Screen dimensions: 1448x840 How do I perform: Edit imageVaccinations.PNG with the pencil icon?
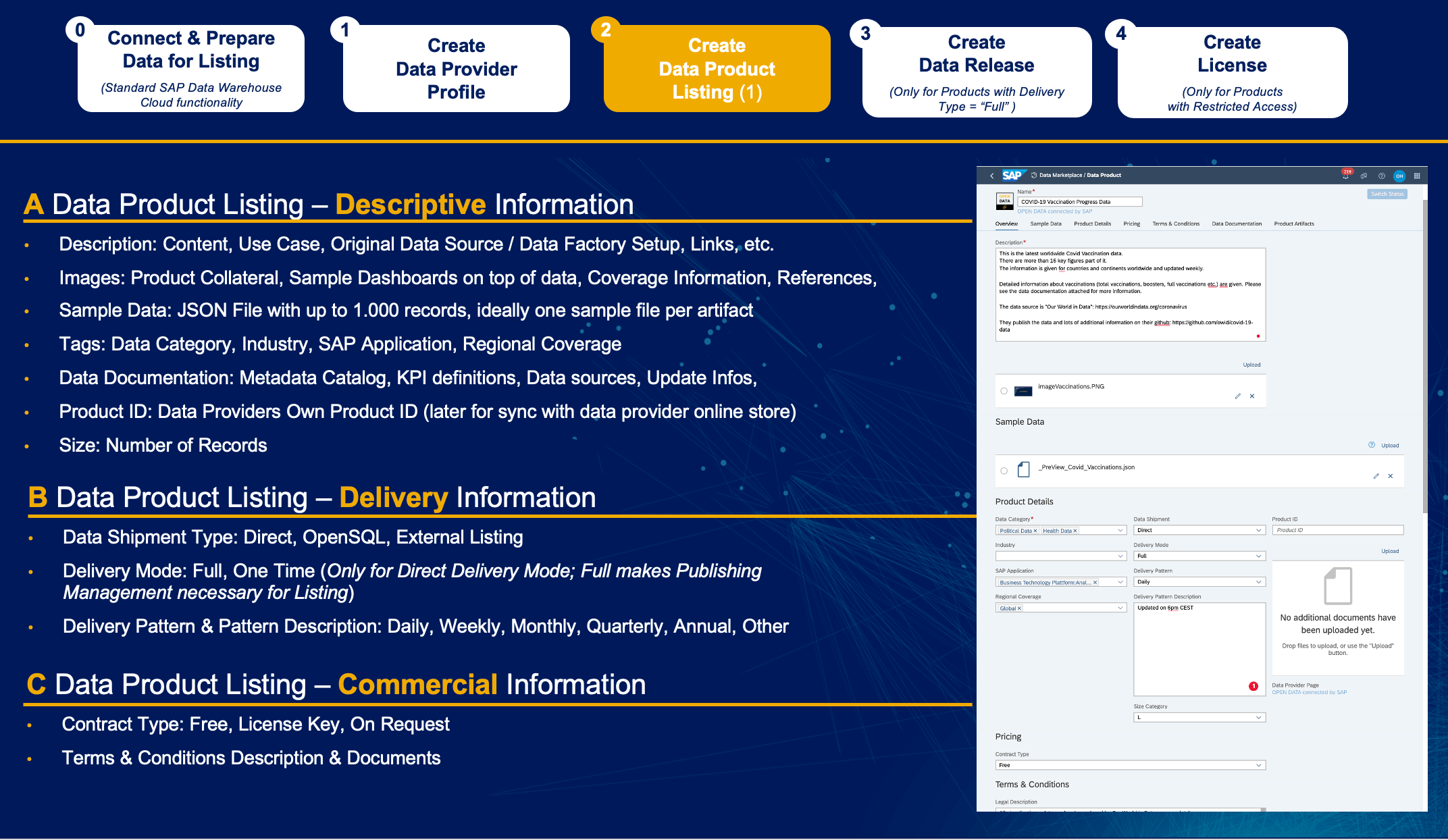click(x=1237, y=396)
